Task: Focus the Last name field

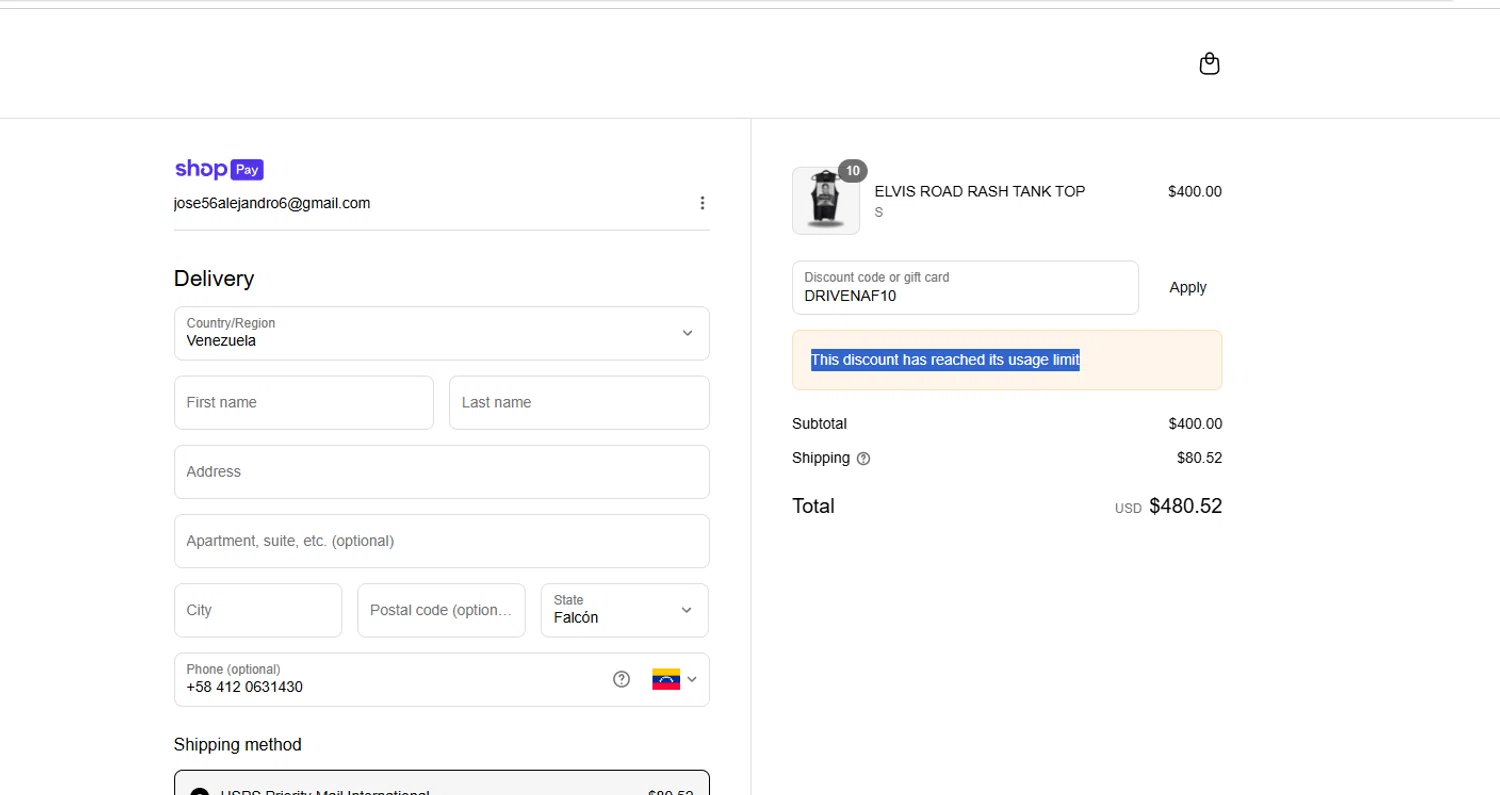Action: tap(579, 402)
